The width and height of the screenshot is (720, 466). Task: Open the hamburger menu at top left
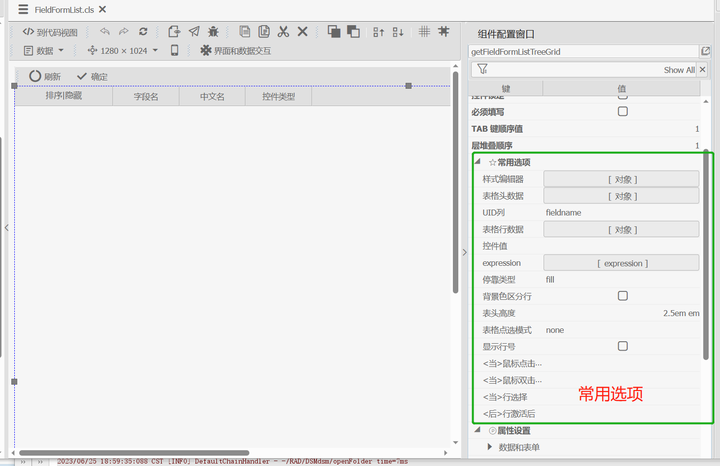(23, 9)
